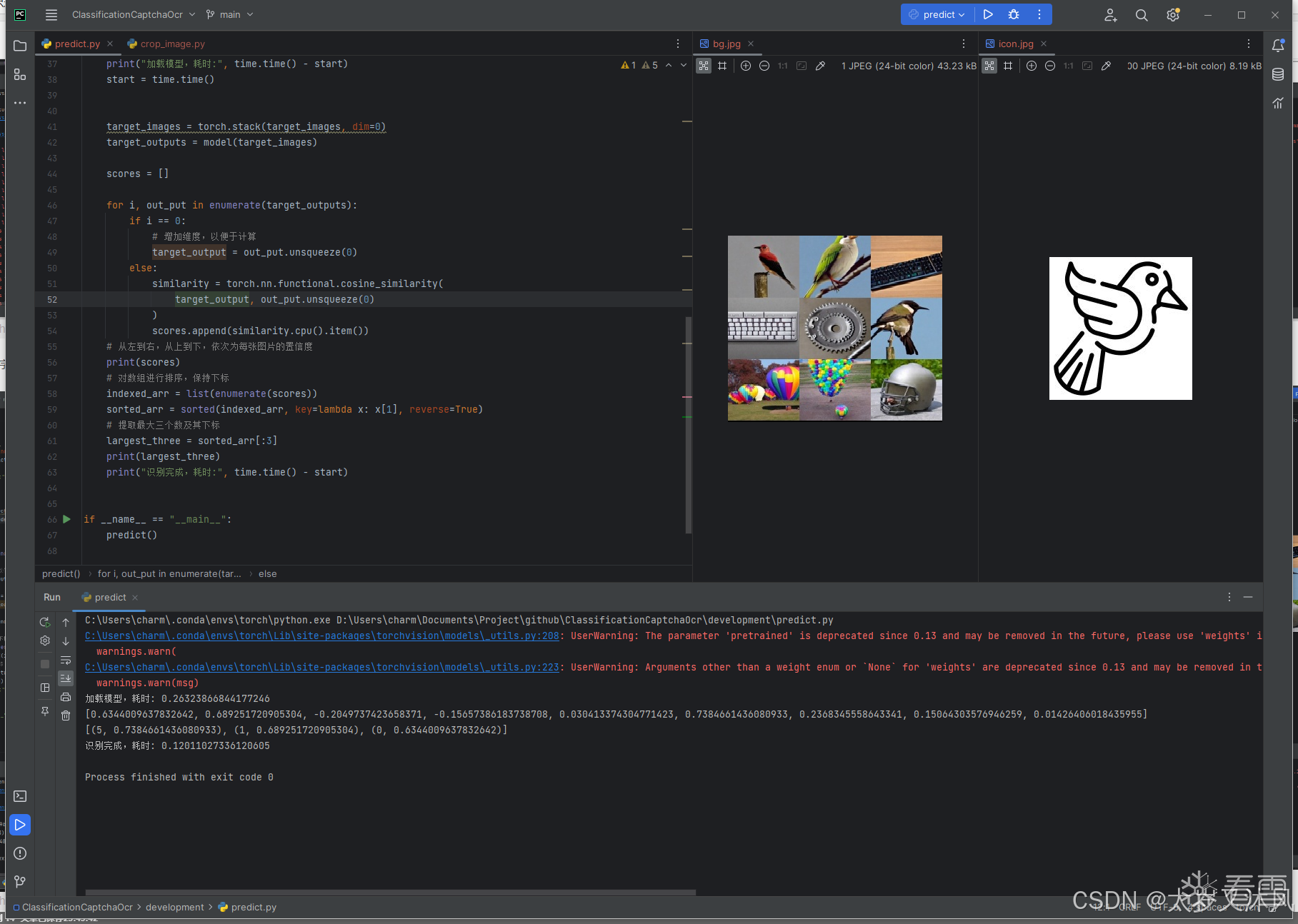
Task: Open the Database tool window
Action: tap(1278, 74)
